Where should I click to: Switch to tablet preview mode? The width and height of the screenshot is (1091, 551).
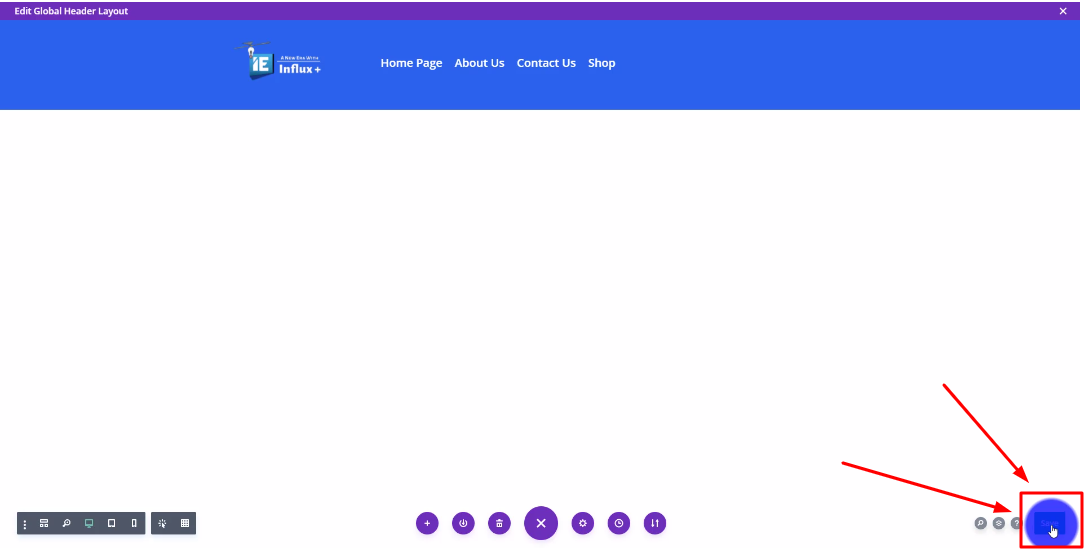111,523
